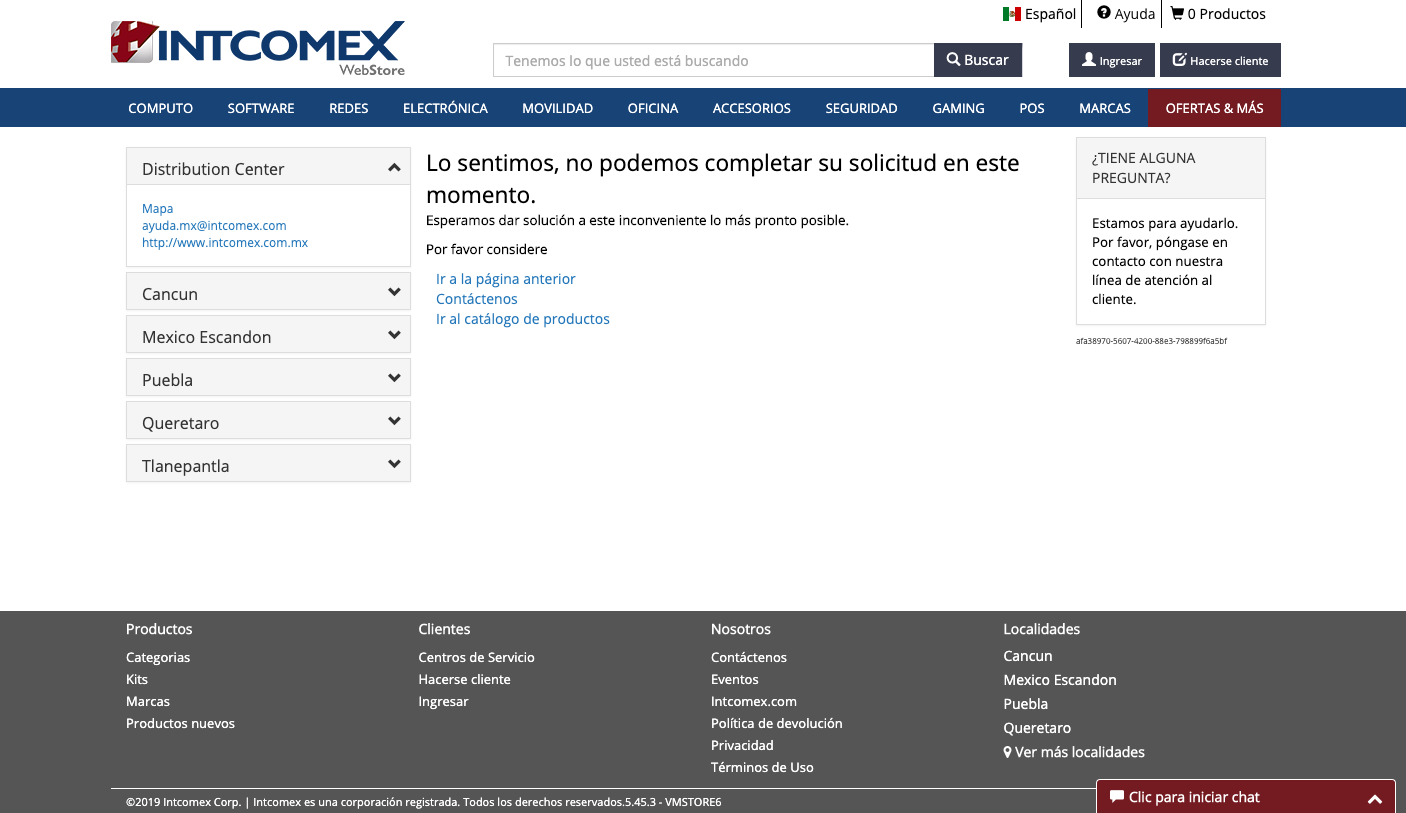Open the ELECTRÓNICA menu
The height and width of the screenshot is (813, 1406).
pos(445,108)
